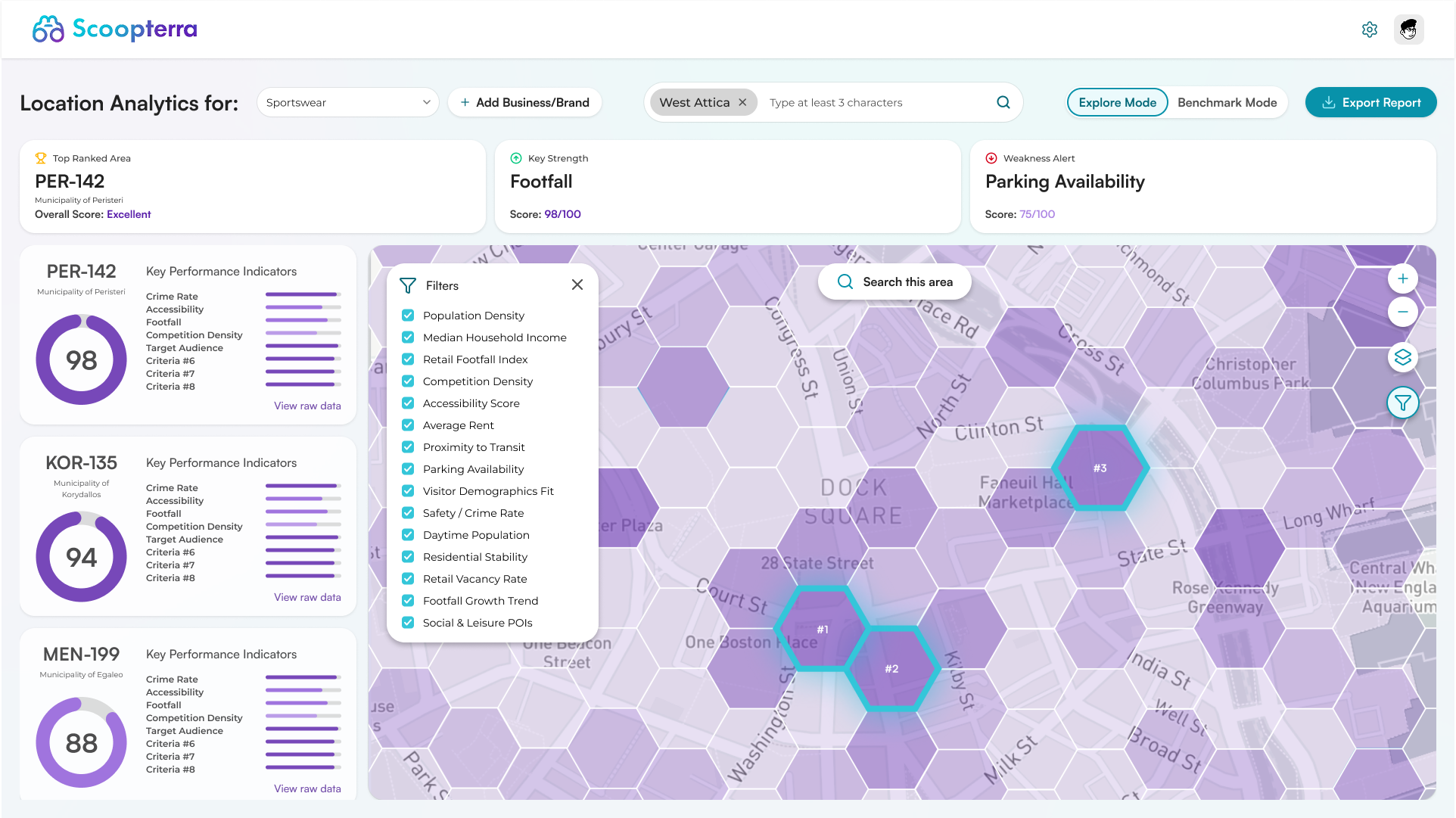Click the Key Strength up-arrow icon
Screen dimensions: 1456x818
(x=516, y=158)
